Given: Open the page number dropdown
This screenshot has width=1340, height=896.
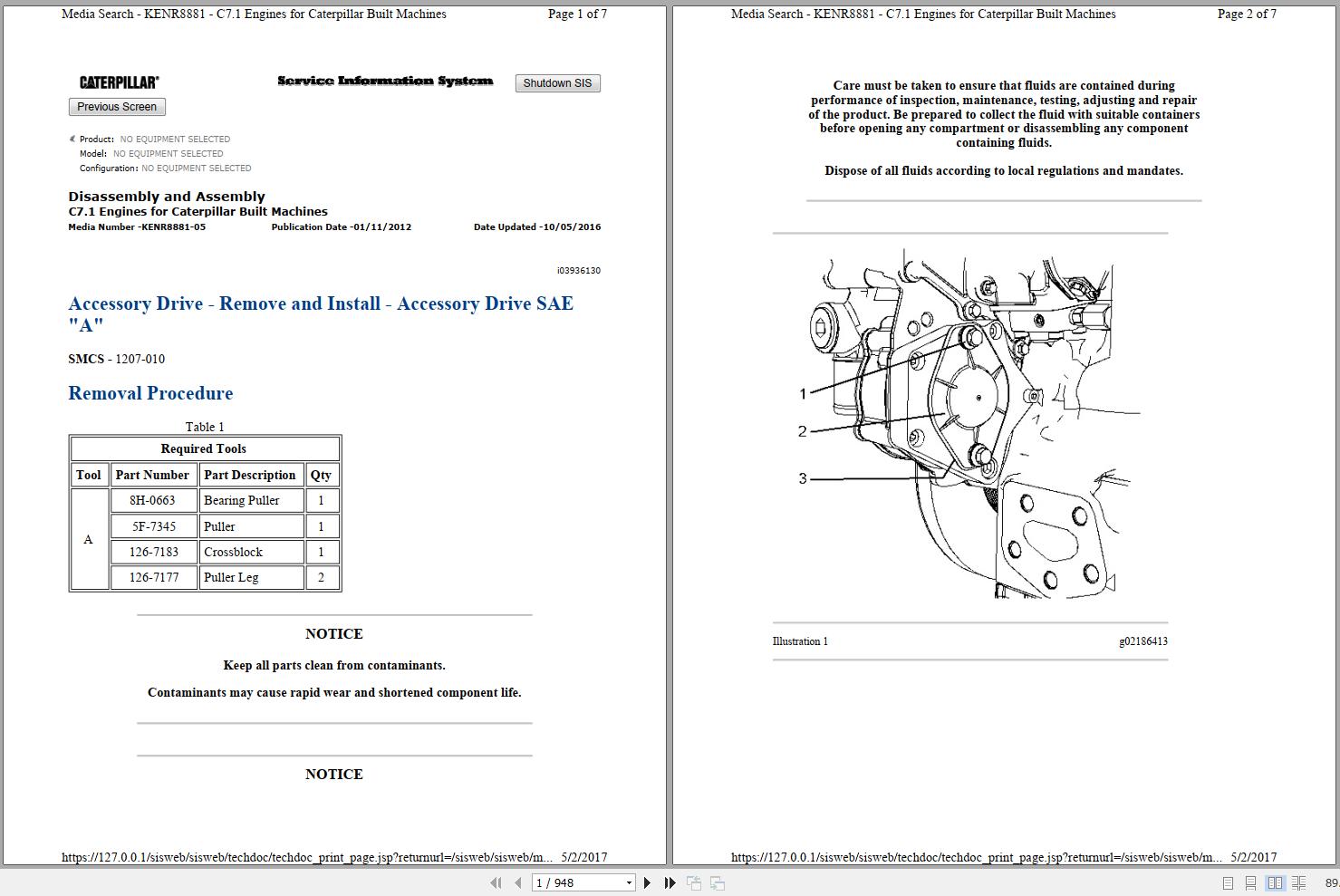Looking at the screenshot, I should pos(629,882).
